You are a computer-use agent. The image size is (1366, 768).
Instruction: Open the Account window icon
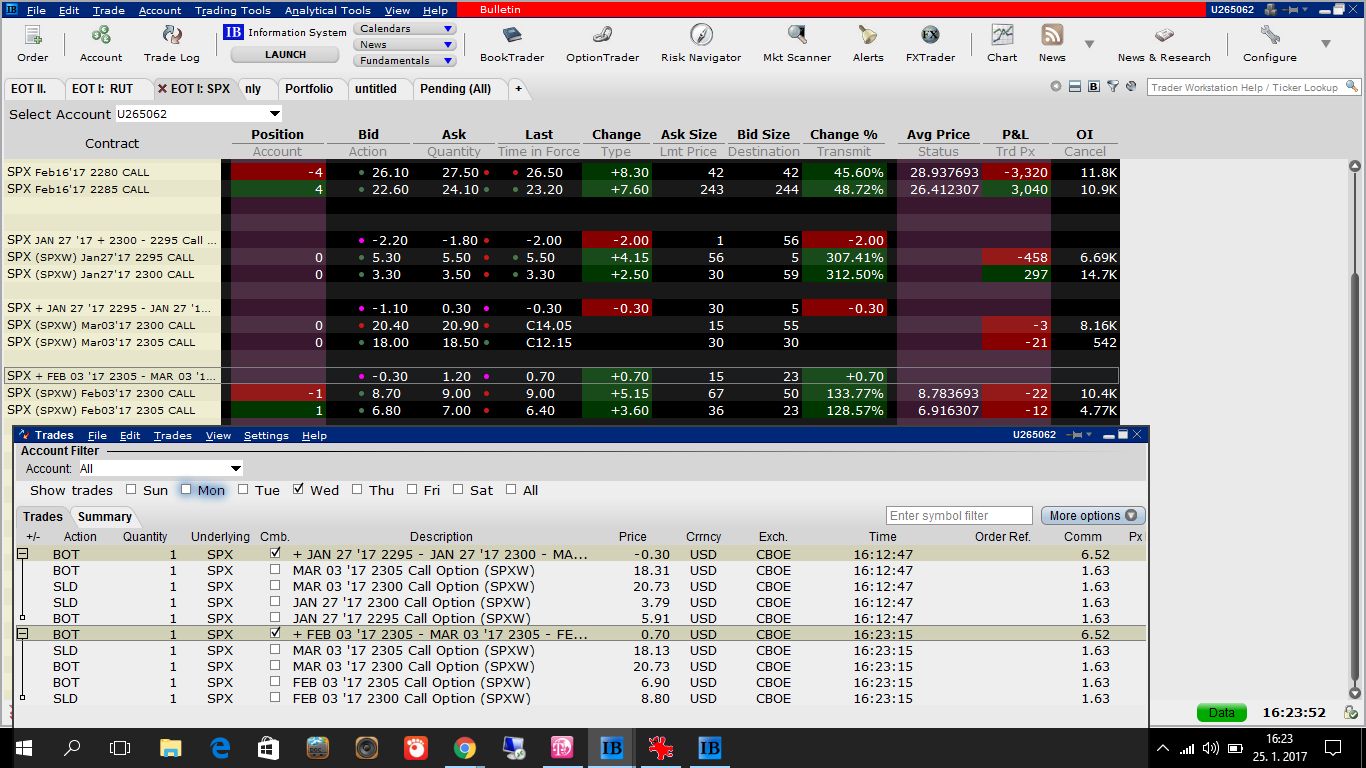(101, 43)
